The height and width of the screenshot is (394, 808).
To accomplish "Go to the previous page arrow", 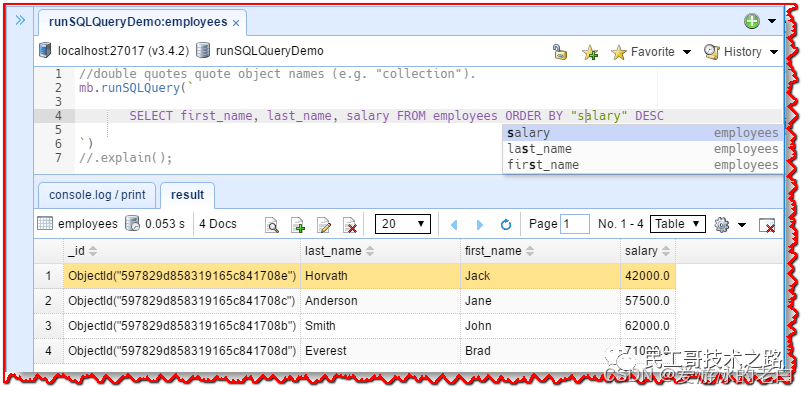I will point(454,225).
